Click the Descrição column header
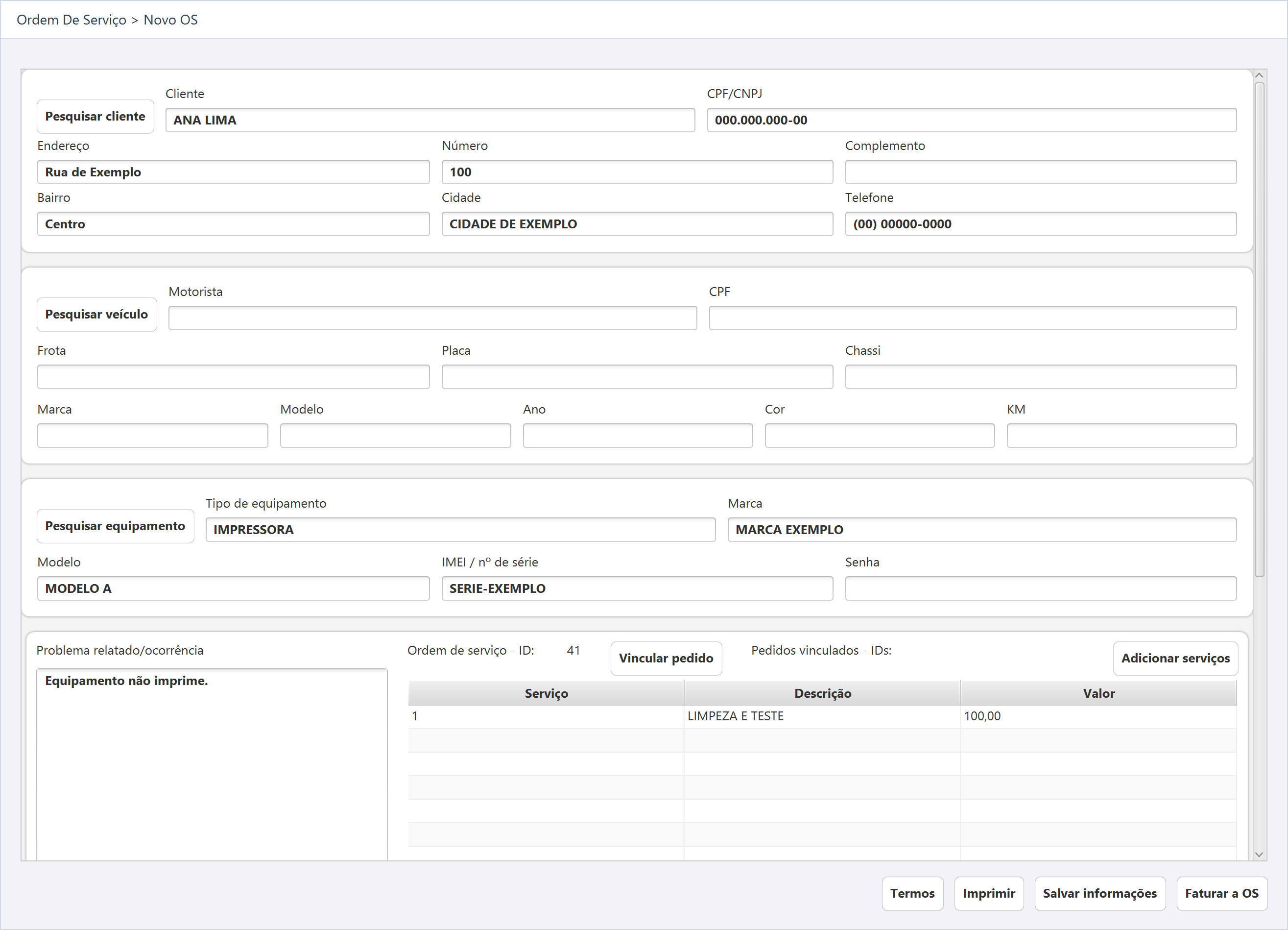 click(822, 693)
